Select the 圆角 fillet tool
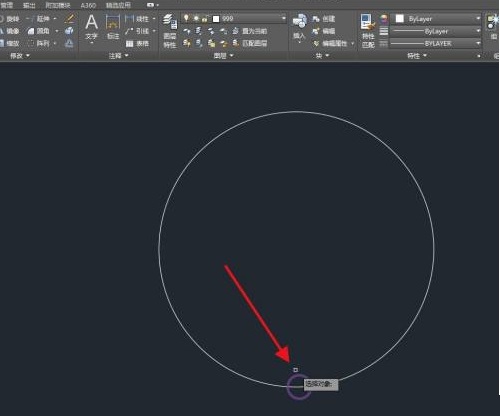Screen dimensions: 500x416 click(39, 31)
